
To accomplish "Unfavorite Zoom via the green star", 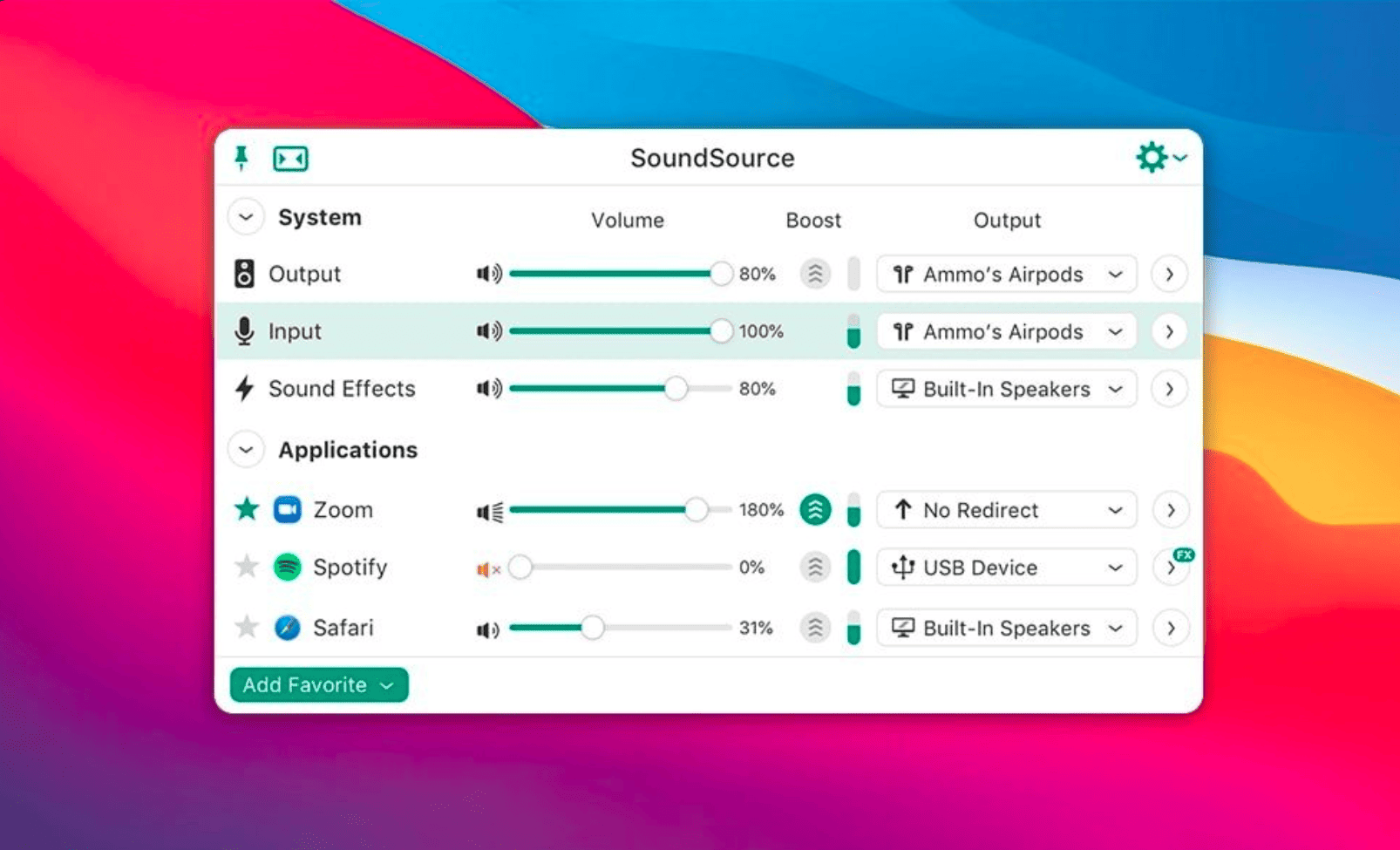I will click(x=247, y=508).
